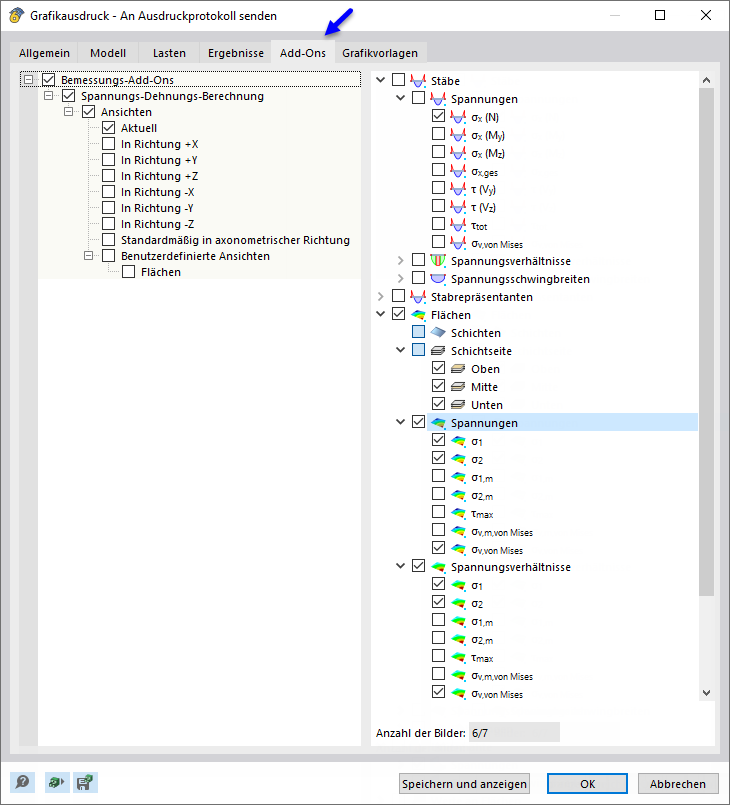Image resolution: width=730 pixels, height=805 pixels.
Task: Click the Stäbe member result icon
Action: pos(418,81)
